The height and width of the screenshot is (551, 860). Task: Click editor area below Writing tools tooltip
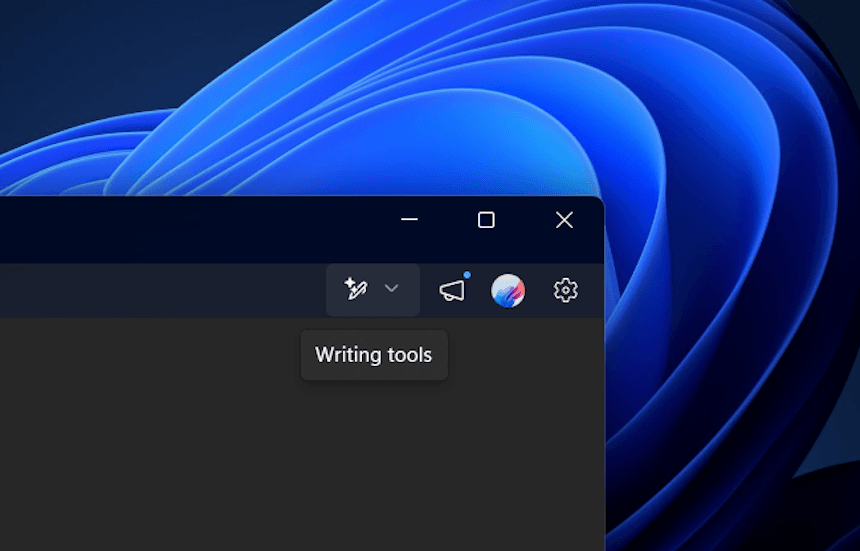[374, 450]
